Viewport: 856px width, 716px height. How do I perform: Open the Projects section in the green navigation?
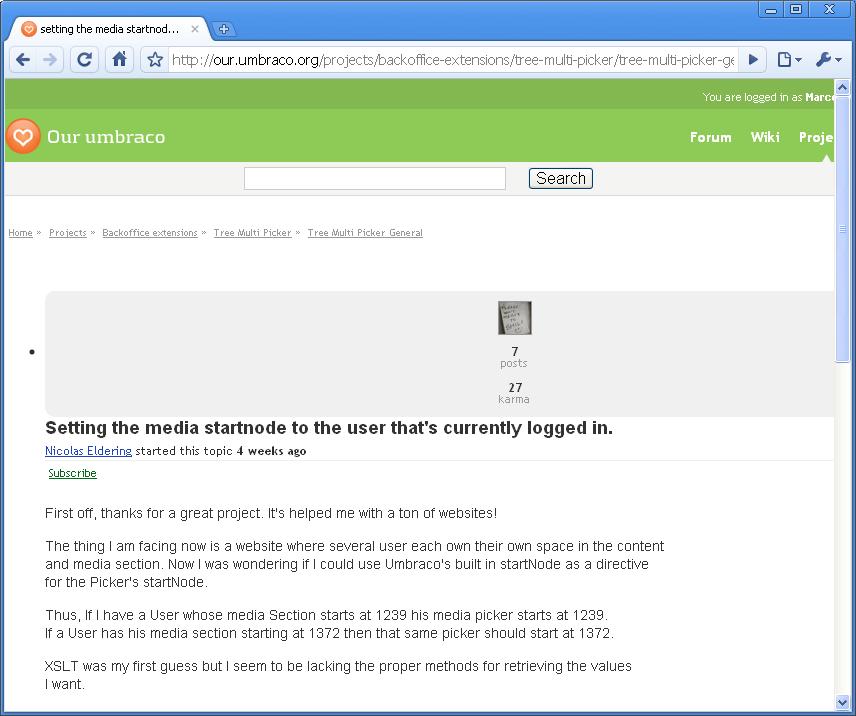(x=816, y=137)
